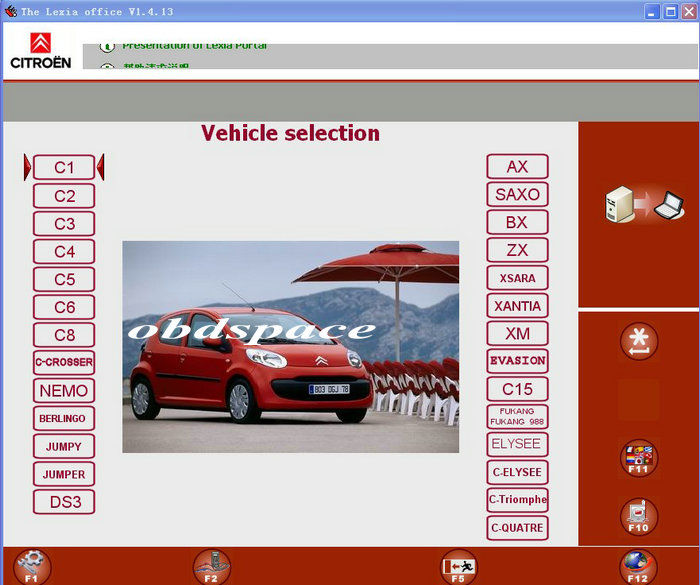
Task: Click the F1 gear wrench icon
Action: click(32, 567)
